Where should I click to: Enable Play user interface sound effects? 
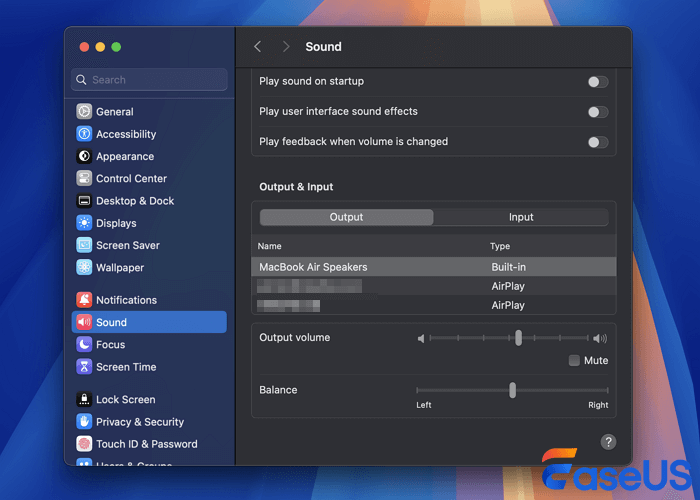[598, 112]
